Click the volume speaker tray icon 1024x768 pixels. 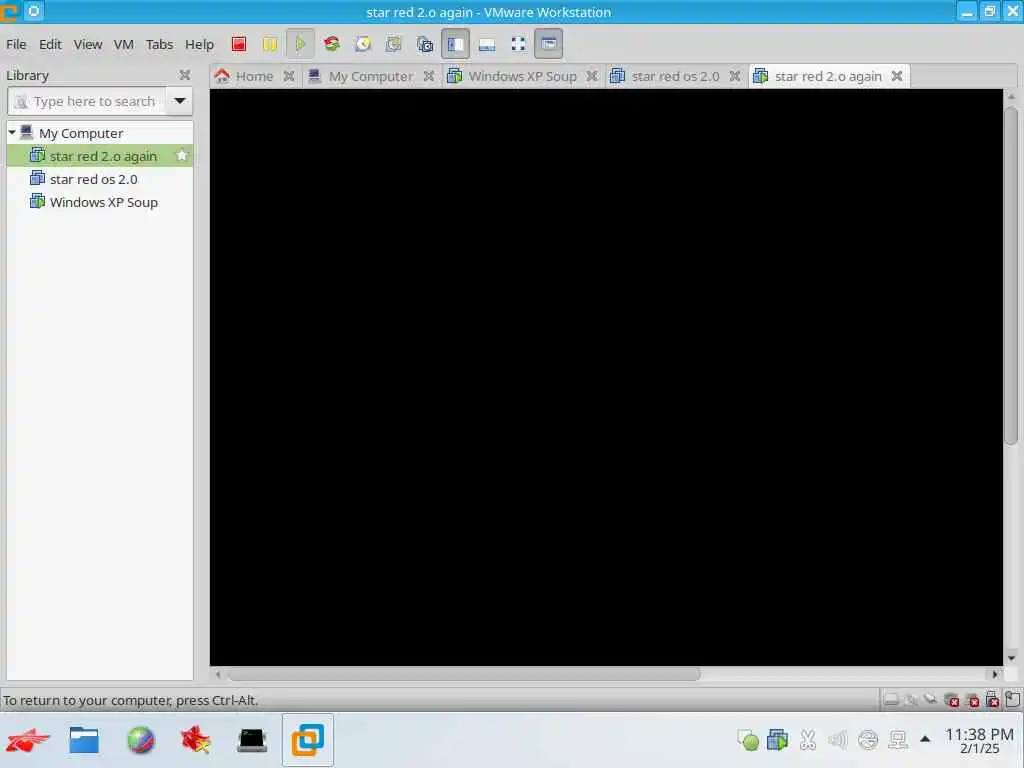(x=837, y=740)
